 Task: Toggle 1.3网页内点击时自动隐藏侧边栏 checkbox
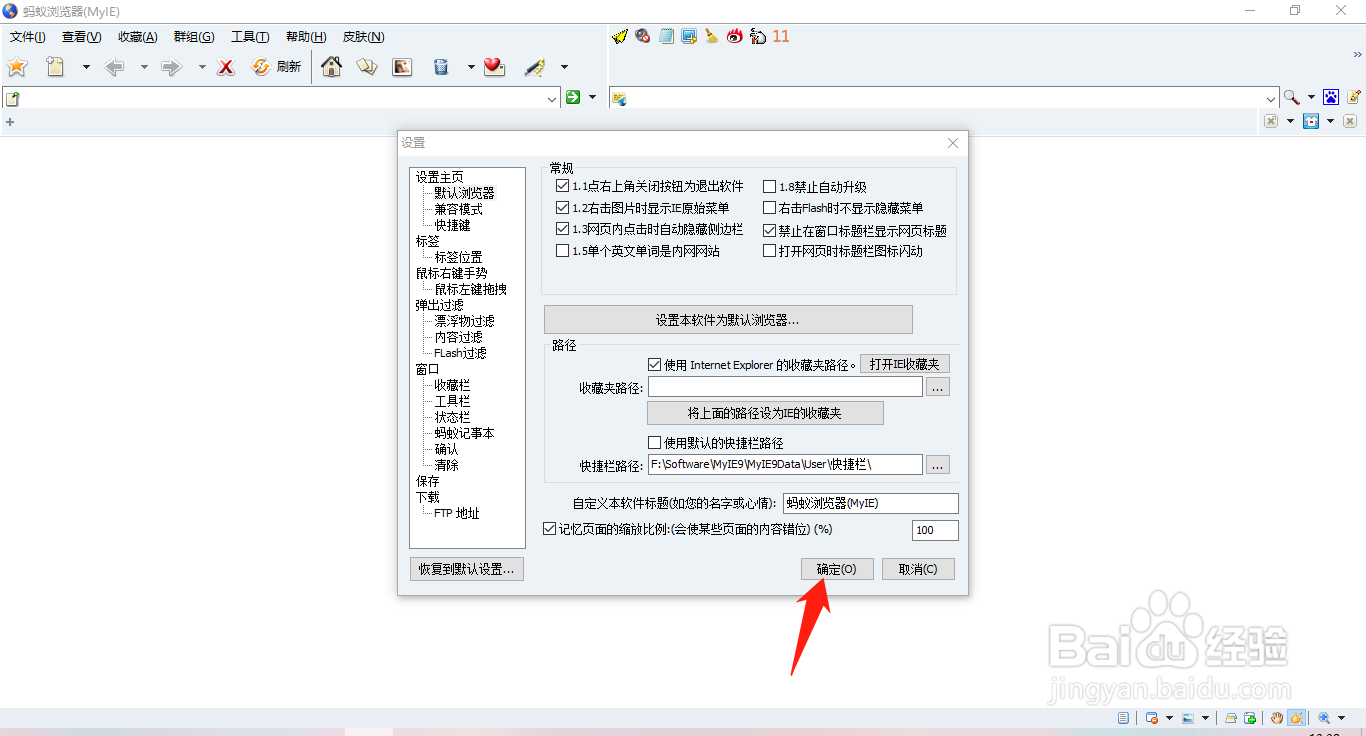pos(562,229)
